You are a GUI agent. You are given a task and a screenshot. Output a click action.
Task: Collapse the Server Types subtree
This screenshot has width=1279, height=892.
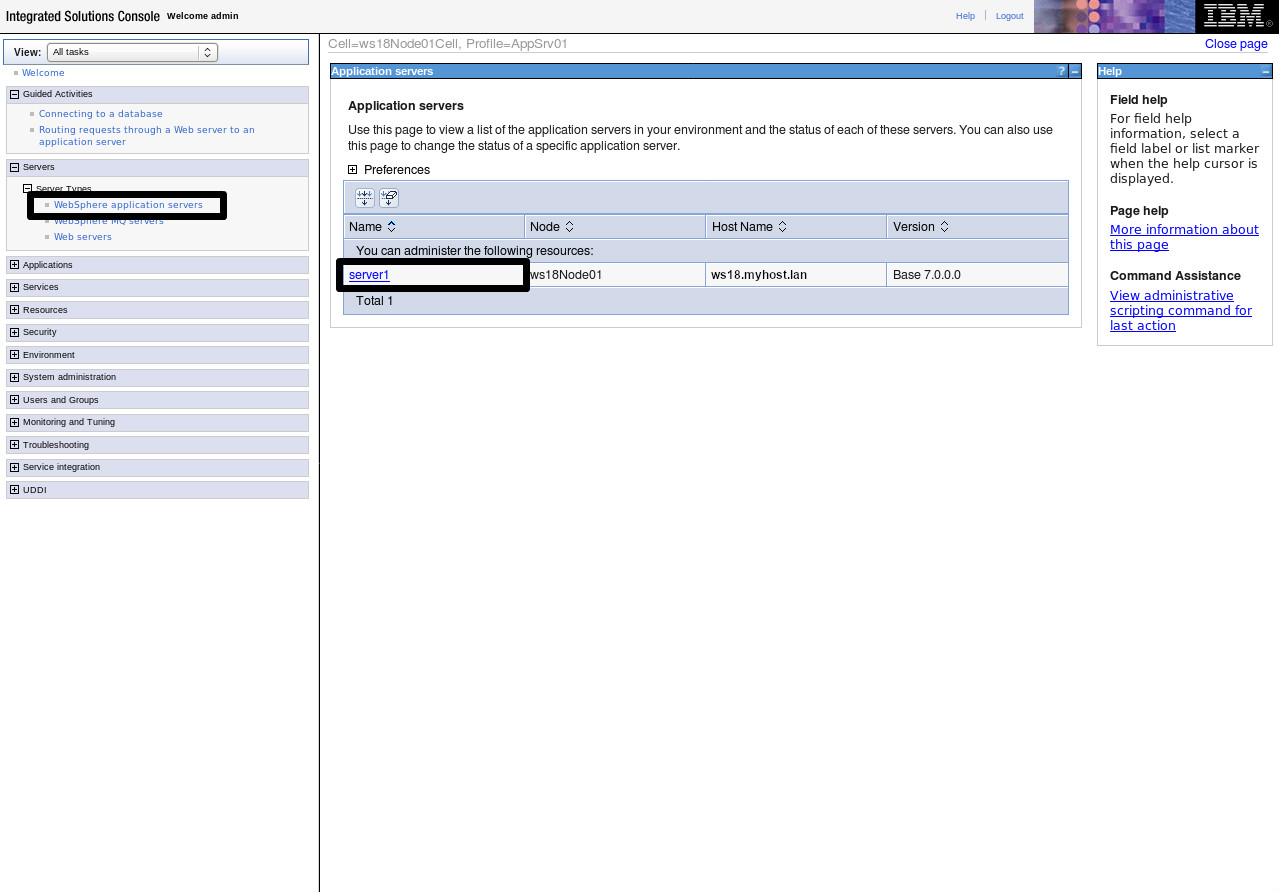pyautogui.click(x=28, y=189)
